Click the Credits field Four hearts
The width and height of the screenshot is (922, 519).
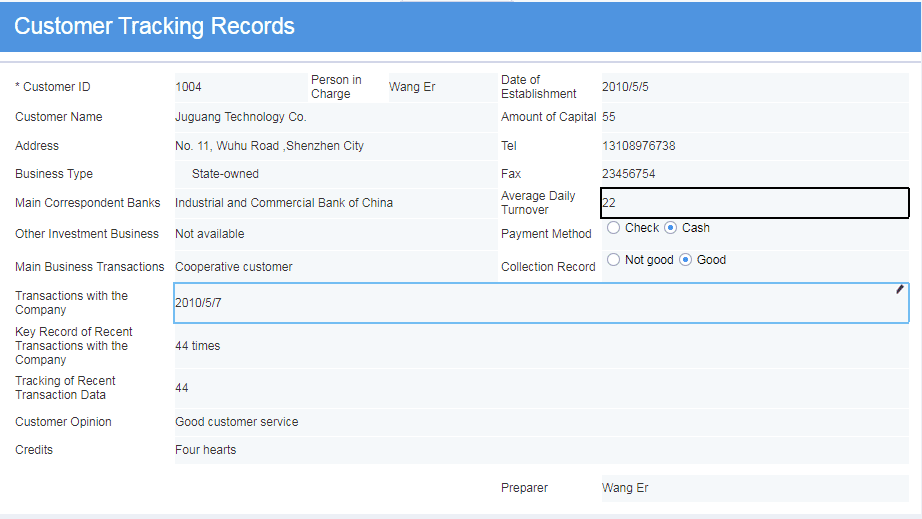click(x=542, y=450)
